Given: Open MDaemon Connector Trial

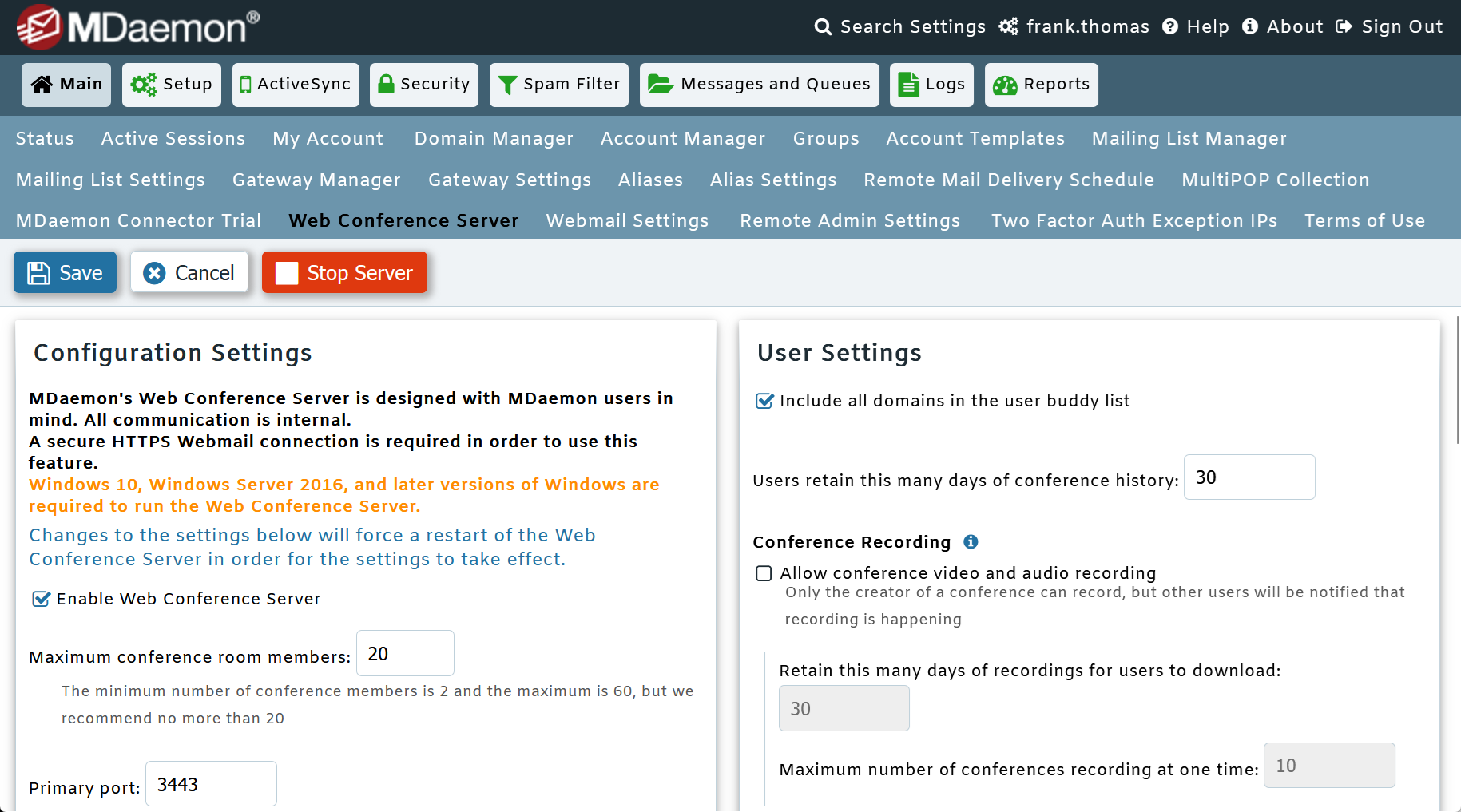Looking at the screenshot, I should pos(138,220).
